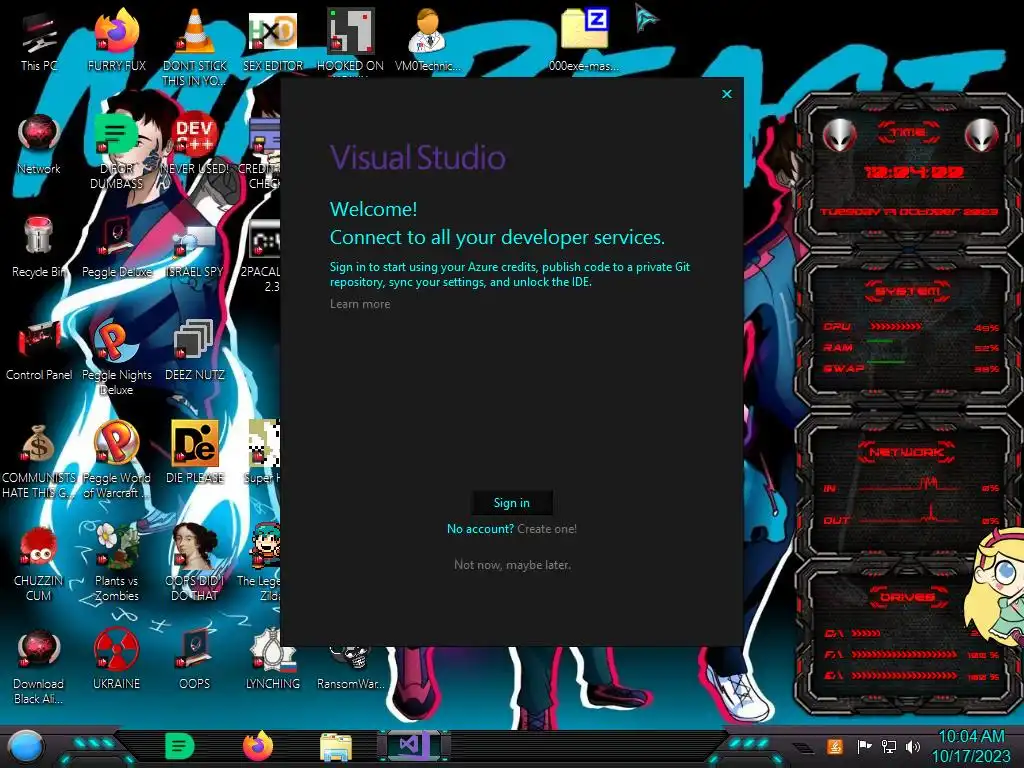Select the LYNCHING desktop shortcut
Image resolution: width=1024 pixels, height=768 pixels.
tap(273, 660)
